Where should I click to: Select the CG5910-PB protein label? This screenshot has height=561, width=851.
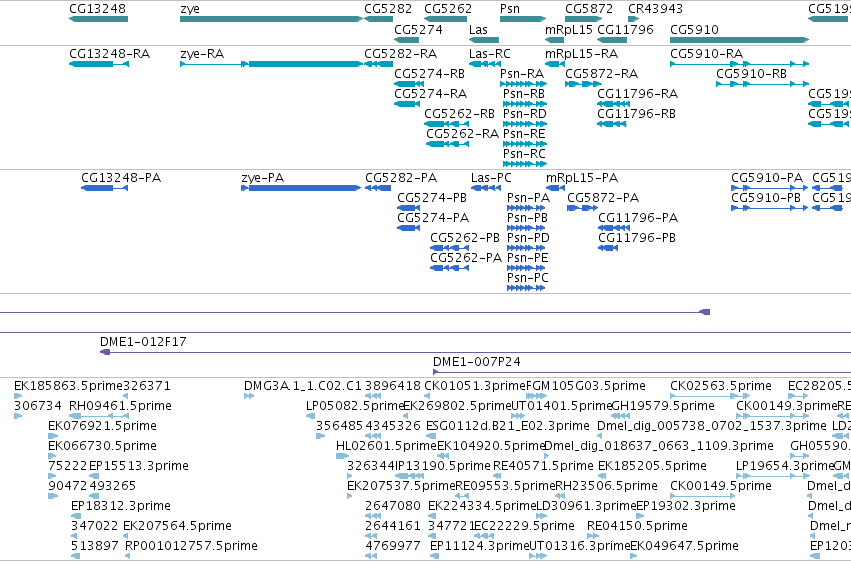click(x=766, y=198)
